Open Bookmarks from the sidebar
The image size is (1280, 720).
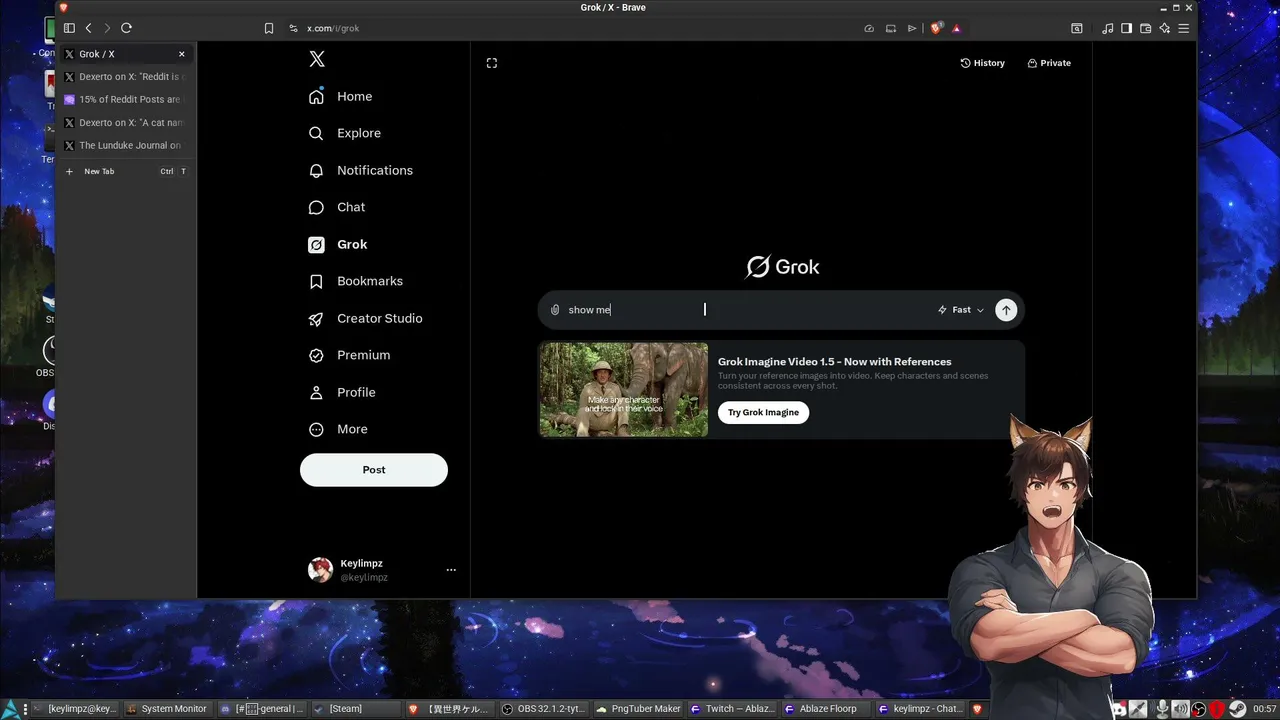click(x=356, y=281)
